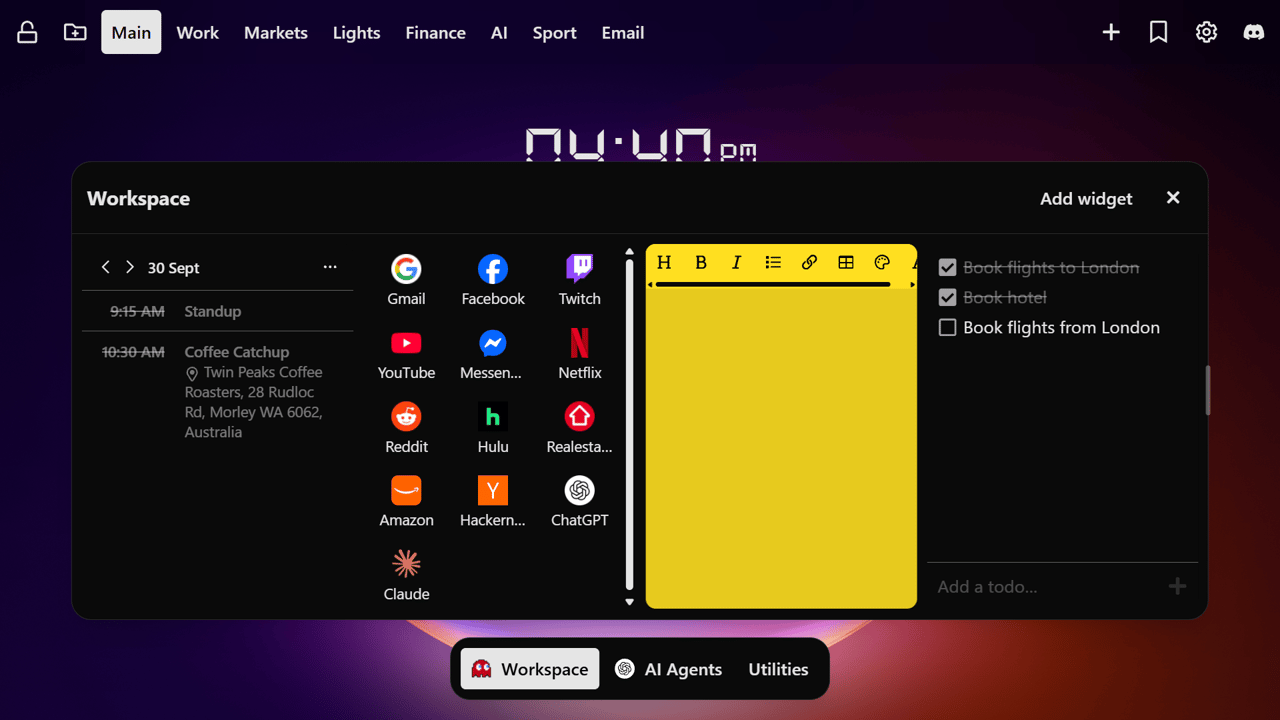Open the Hackernews shortcut icon
Screen dimensions: 1280x720
pyautogui.click(x=492, y=490)
